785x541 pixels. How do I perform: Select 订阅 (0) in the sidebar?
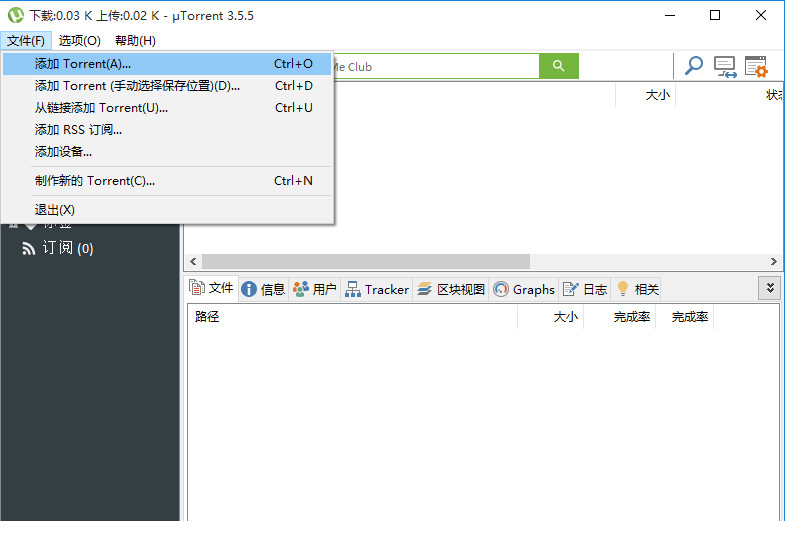tap(68, 248)
